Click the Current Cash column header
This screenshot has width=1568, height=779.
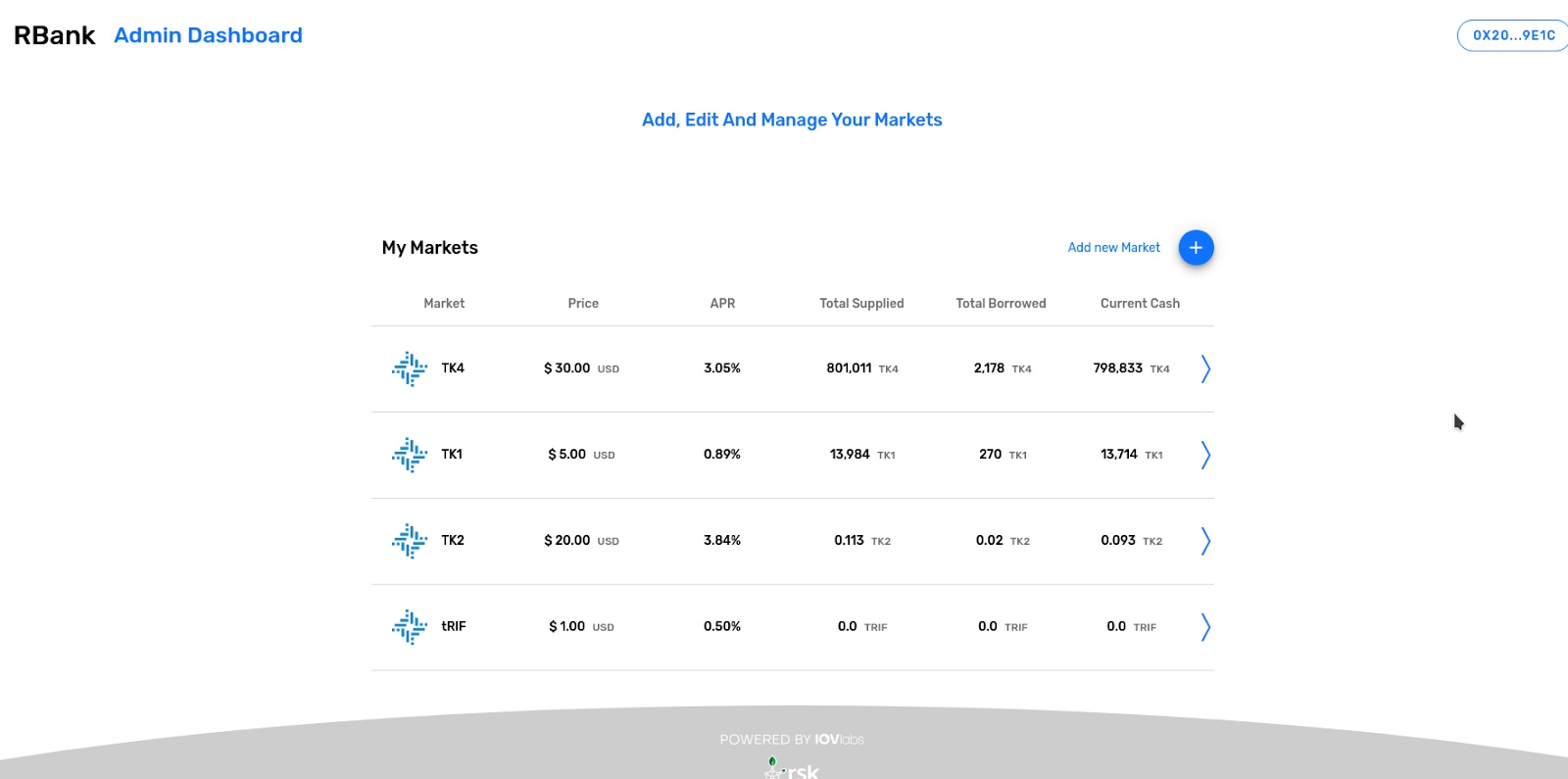(1140, 304)
